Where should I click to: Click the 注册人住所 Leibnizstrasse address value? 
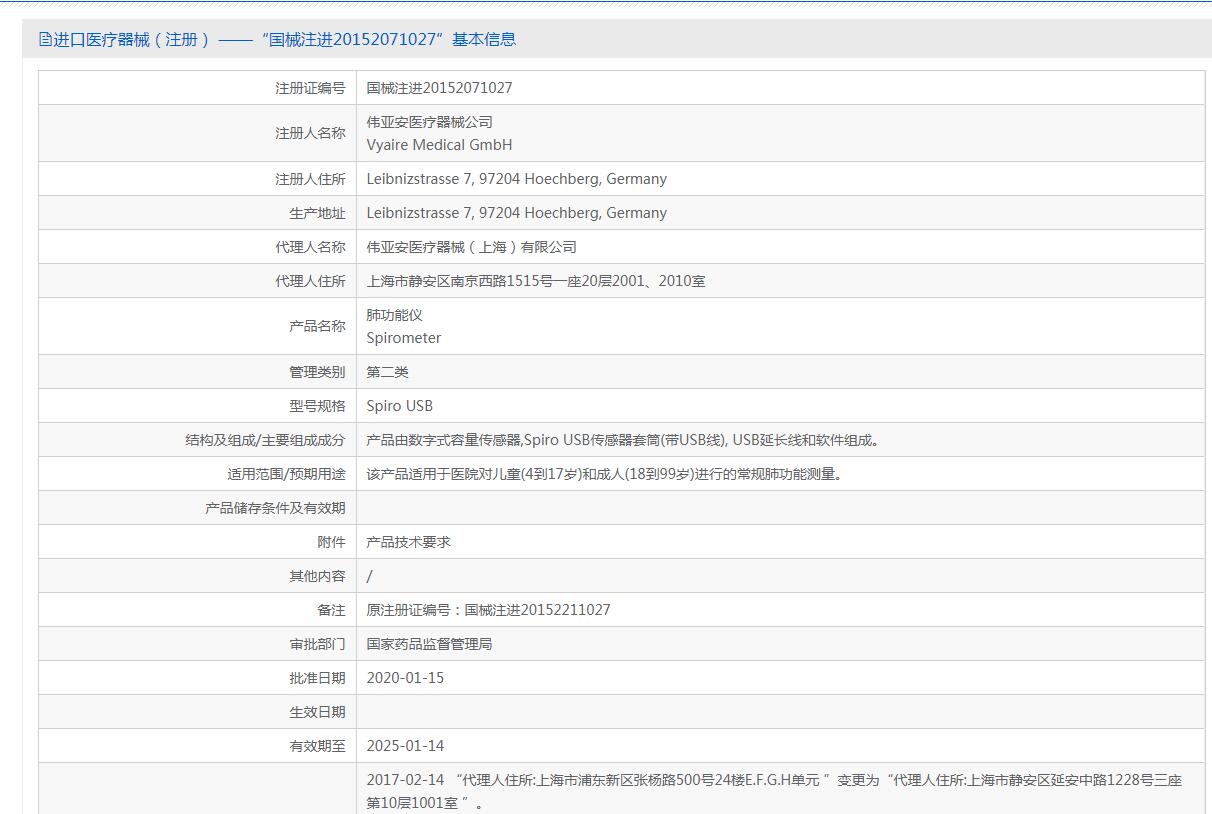click(x=516, y=179)
